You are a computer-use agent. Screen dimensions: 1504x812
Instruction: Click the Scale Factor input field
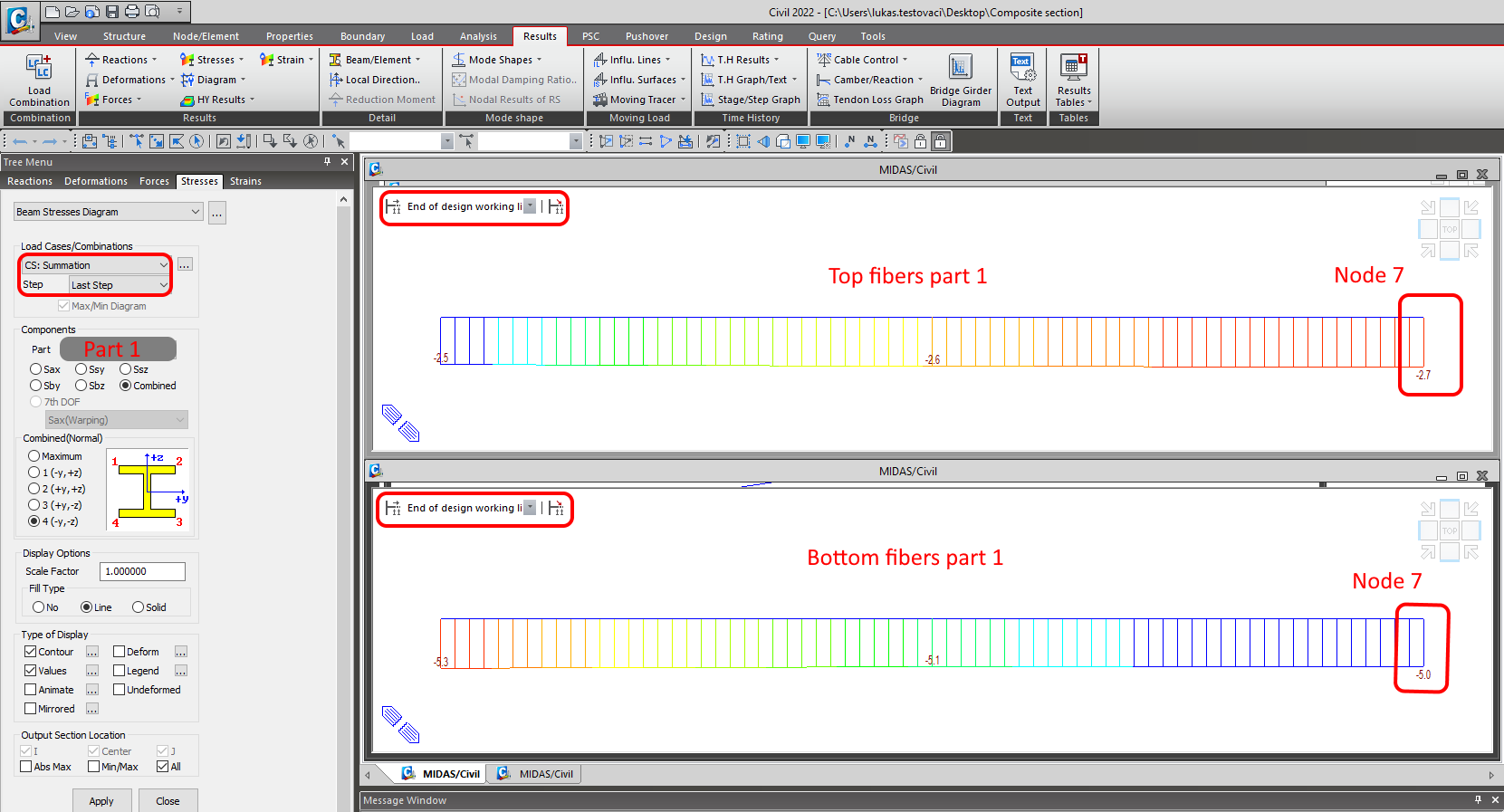click(x=142, y=571)
